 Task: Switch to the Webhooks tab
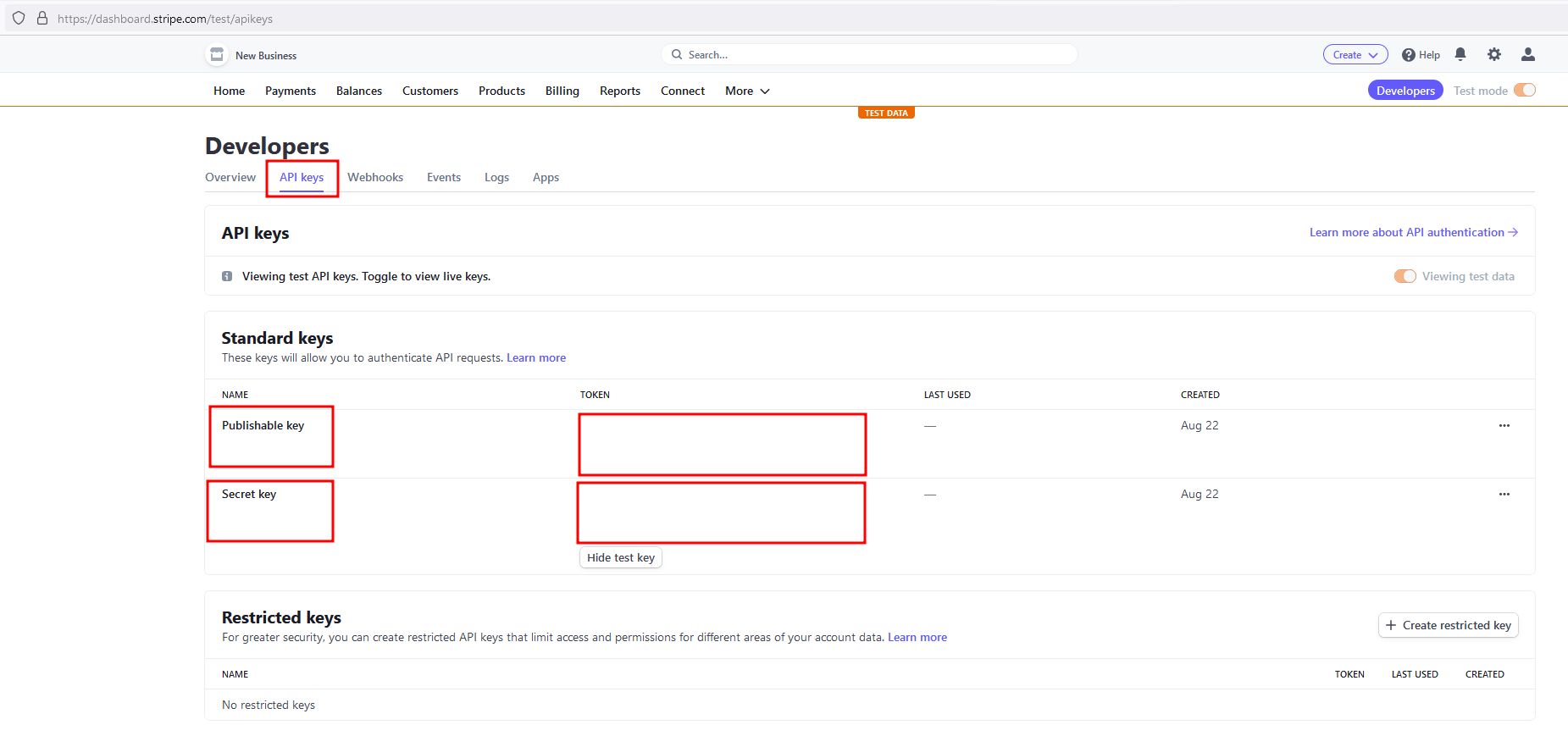tap(375, 177)
